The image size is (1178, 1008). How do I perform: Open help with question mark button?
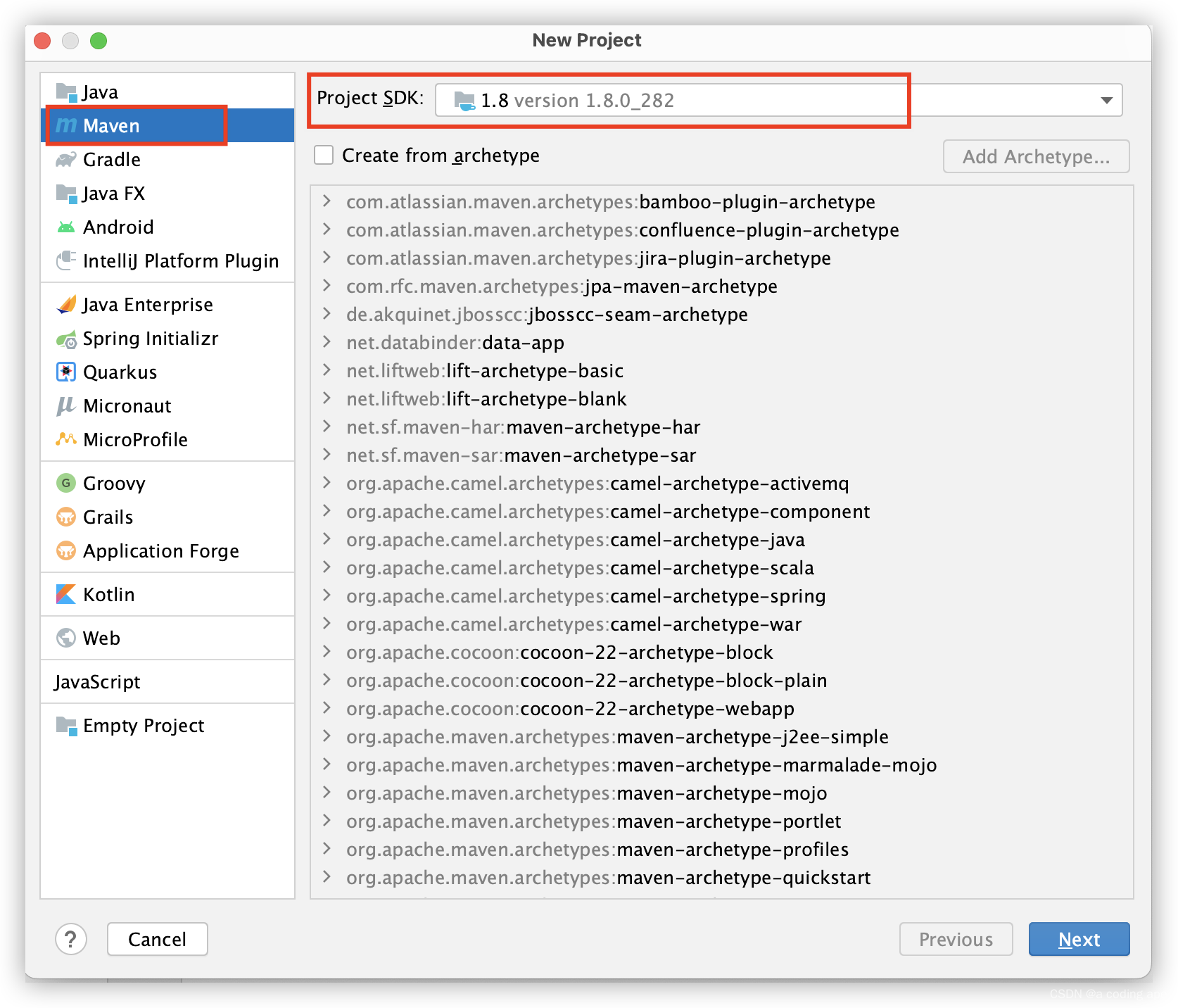[x=71, y=939]
